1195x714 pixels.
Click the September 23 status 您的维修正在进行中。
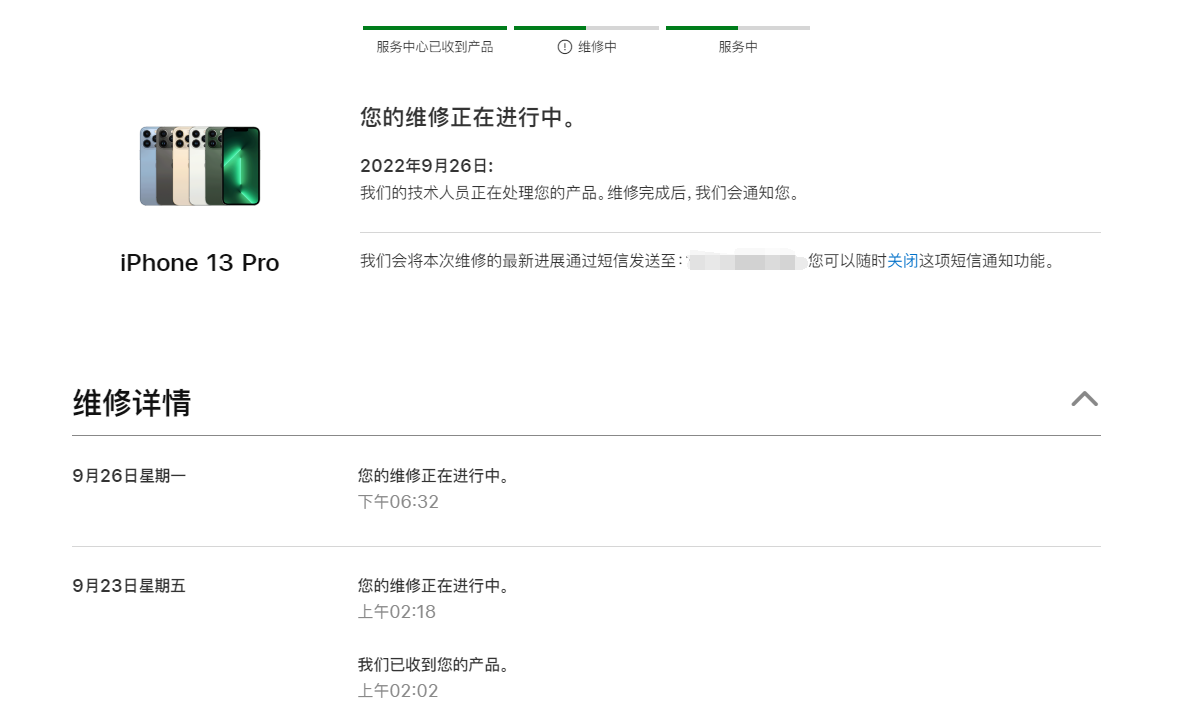point(434,586)
